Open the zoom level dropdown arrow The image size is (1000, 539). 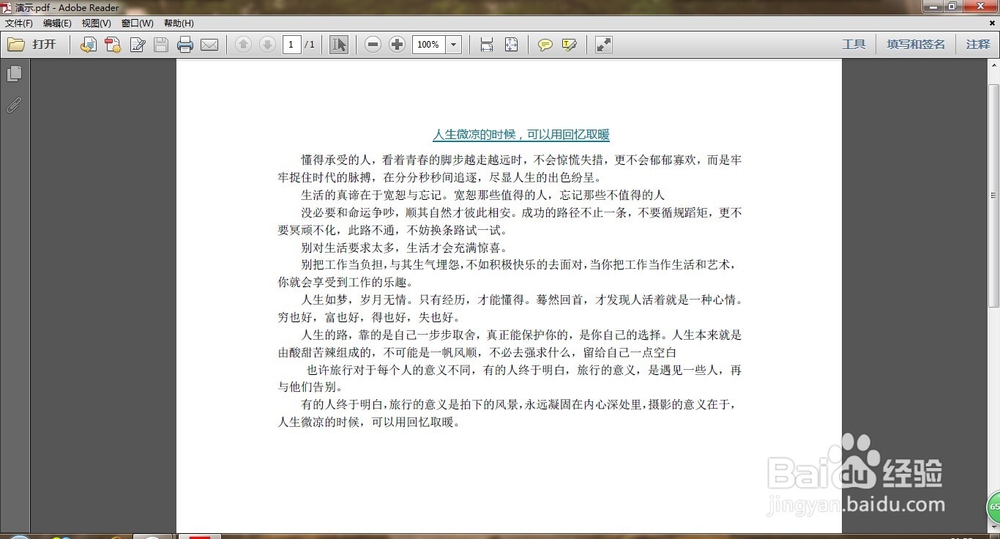[x=453, y=45]
